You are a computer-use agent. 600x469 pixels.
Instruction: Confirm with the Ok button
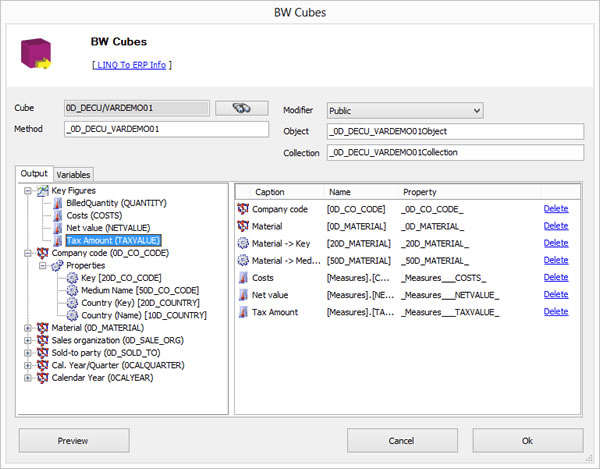point(526,440)
